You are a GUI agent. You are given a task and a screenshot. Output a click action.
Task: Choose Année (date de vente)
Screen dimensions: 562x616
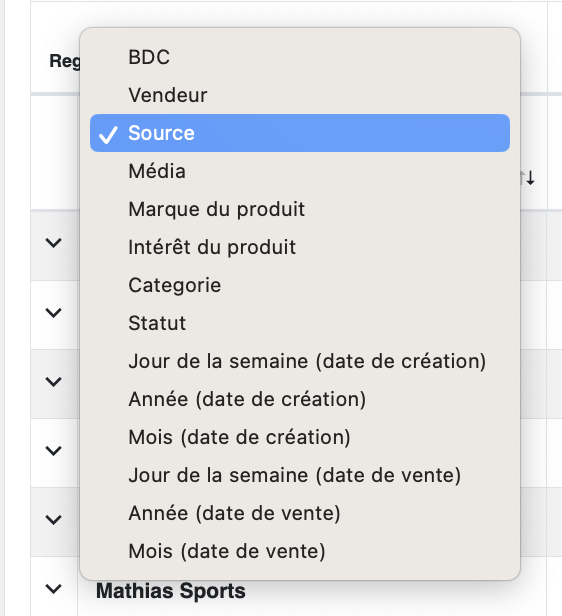point(300,513)
